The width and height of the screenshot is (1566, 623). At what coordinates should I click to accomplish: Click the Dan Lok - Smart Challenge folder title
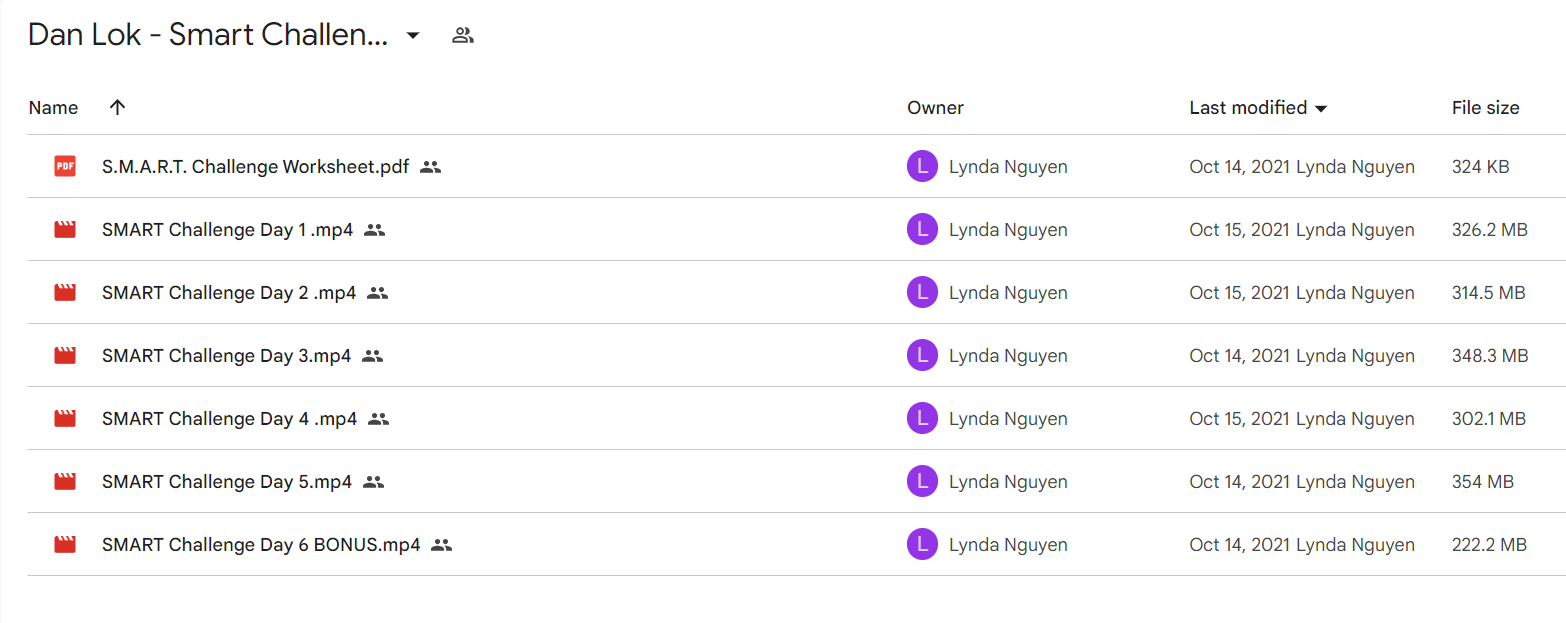click(208, 35)
